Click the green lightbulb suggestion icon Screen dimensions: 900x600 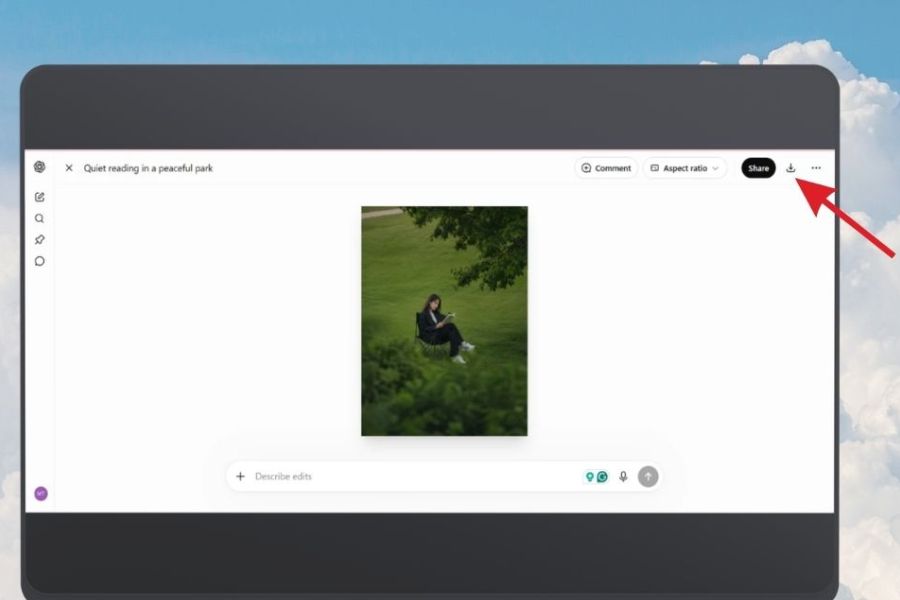click(x=589, y=477)
